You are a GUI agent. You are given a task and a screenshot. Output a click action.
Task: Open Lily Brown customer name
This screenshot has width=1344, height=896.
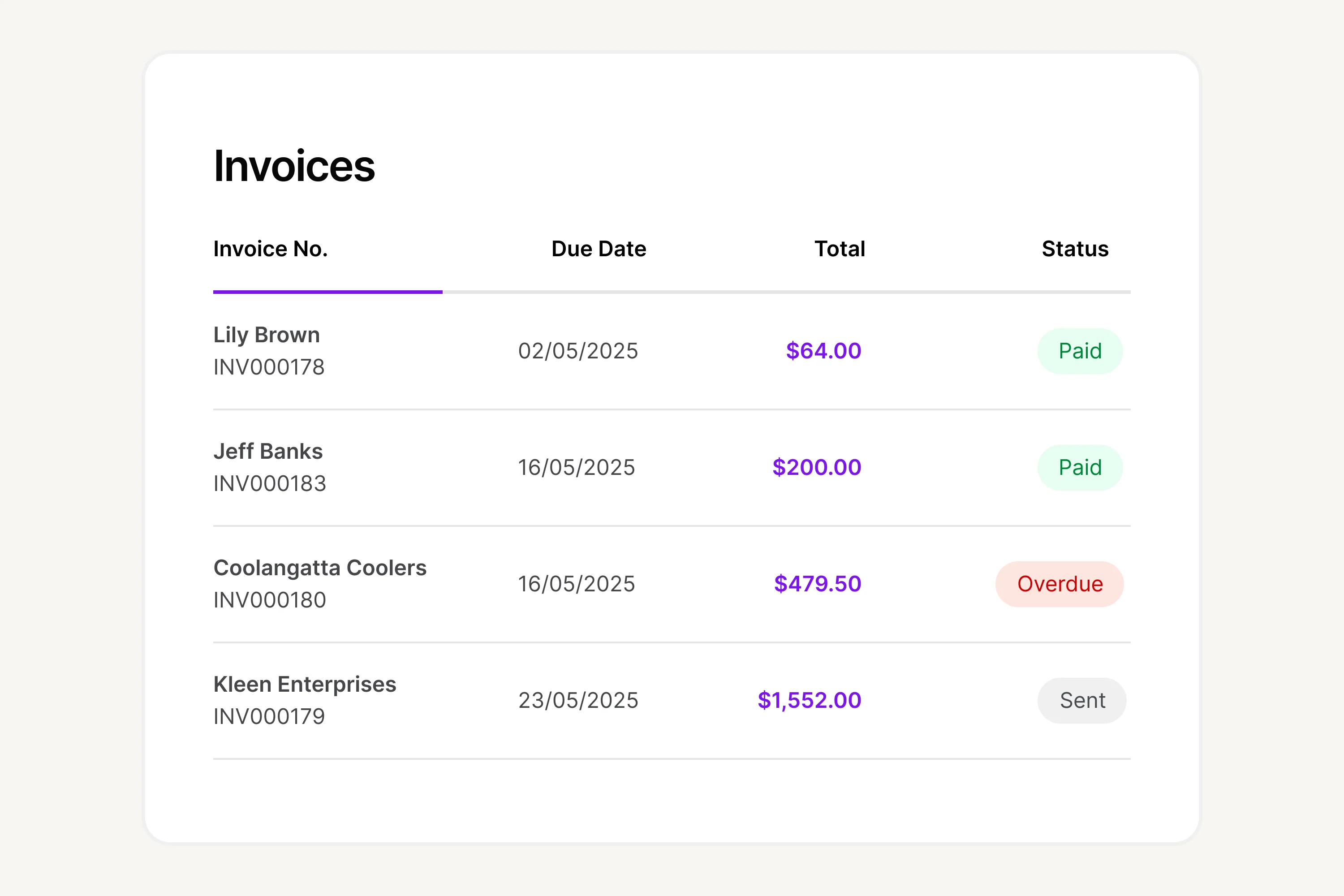tap(266, 335)
